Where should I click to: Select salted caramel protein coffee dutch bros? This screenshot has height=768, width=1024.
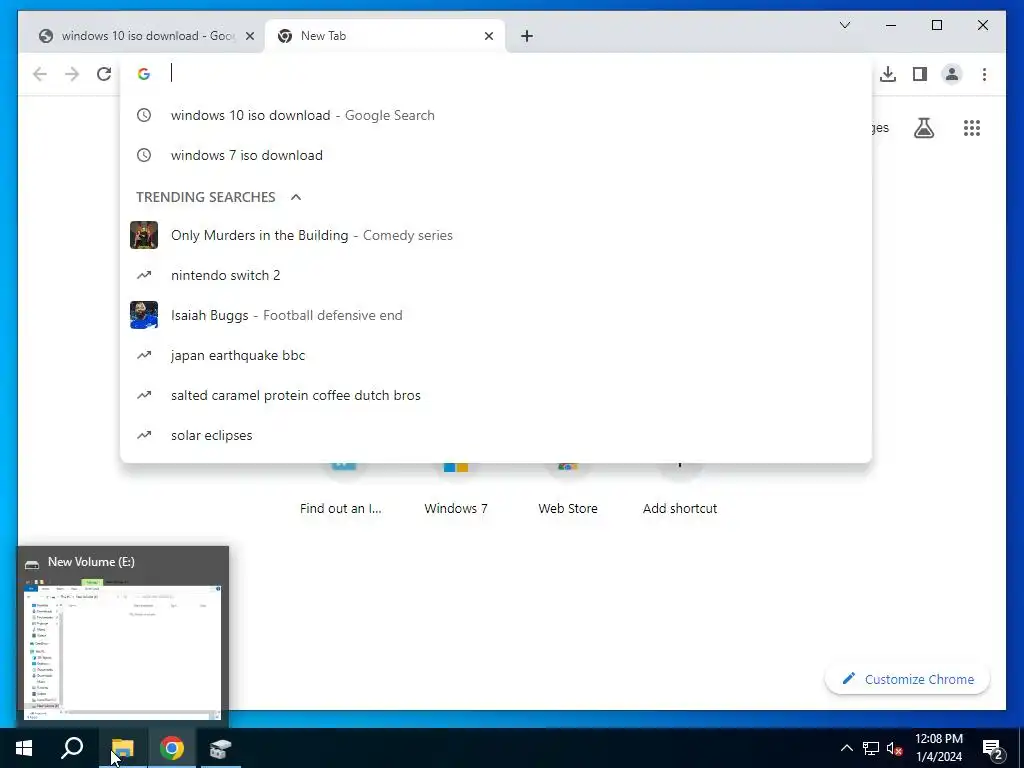496,395
